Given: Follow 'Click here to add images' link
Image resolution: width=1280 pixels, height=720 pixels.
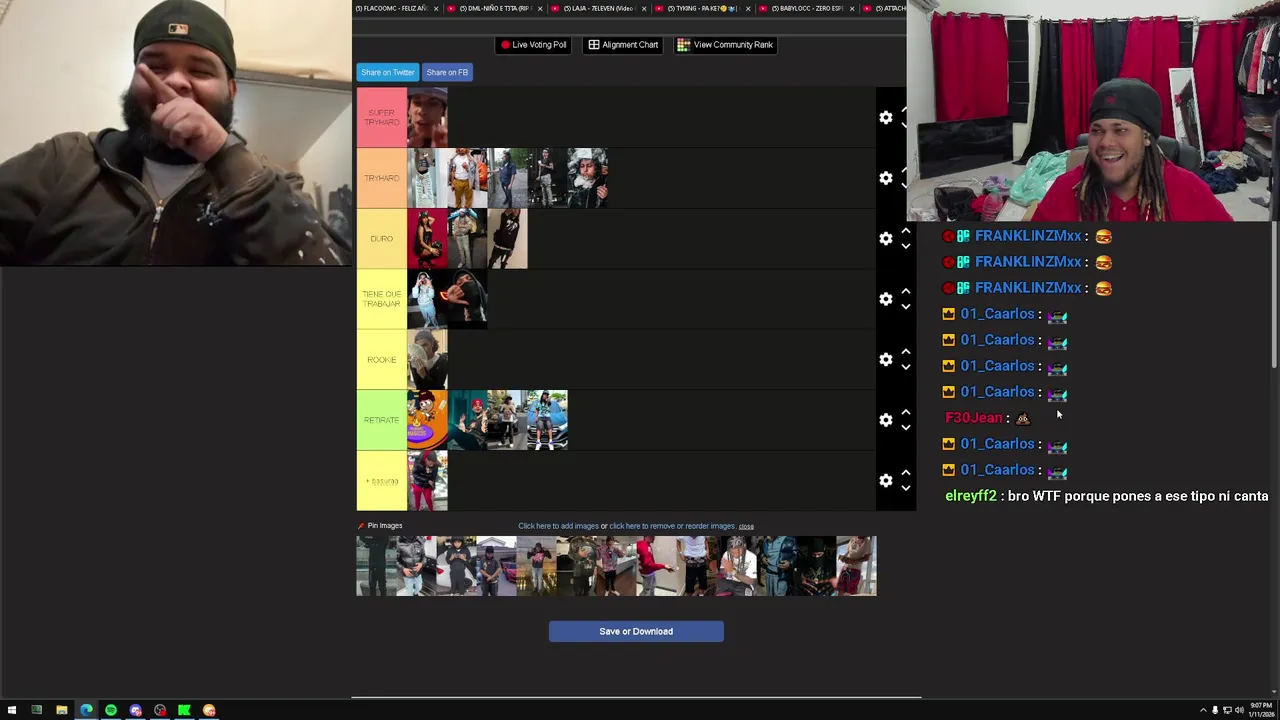Looking at the screenshot, I should (x=558, y=526).
